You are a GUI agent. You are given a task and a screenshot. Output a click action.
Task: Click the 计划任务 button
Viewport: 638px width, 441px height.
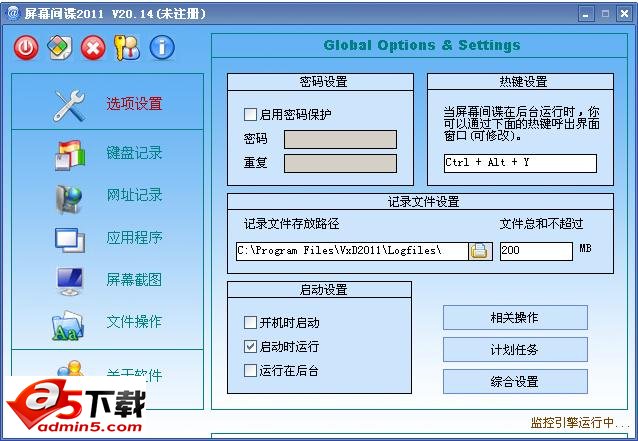(x=515, y=349)
